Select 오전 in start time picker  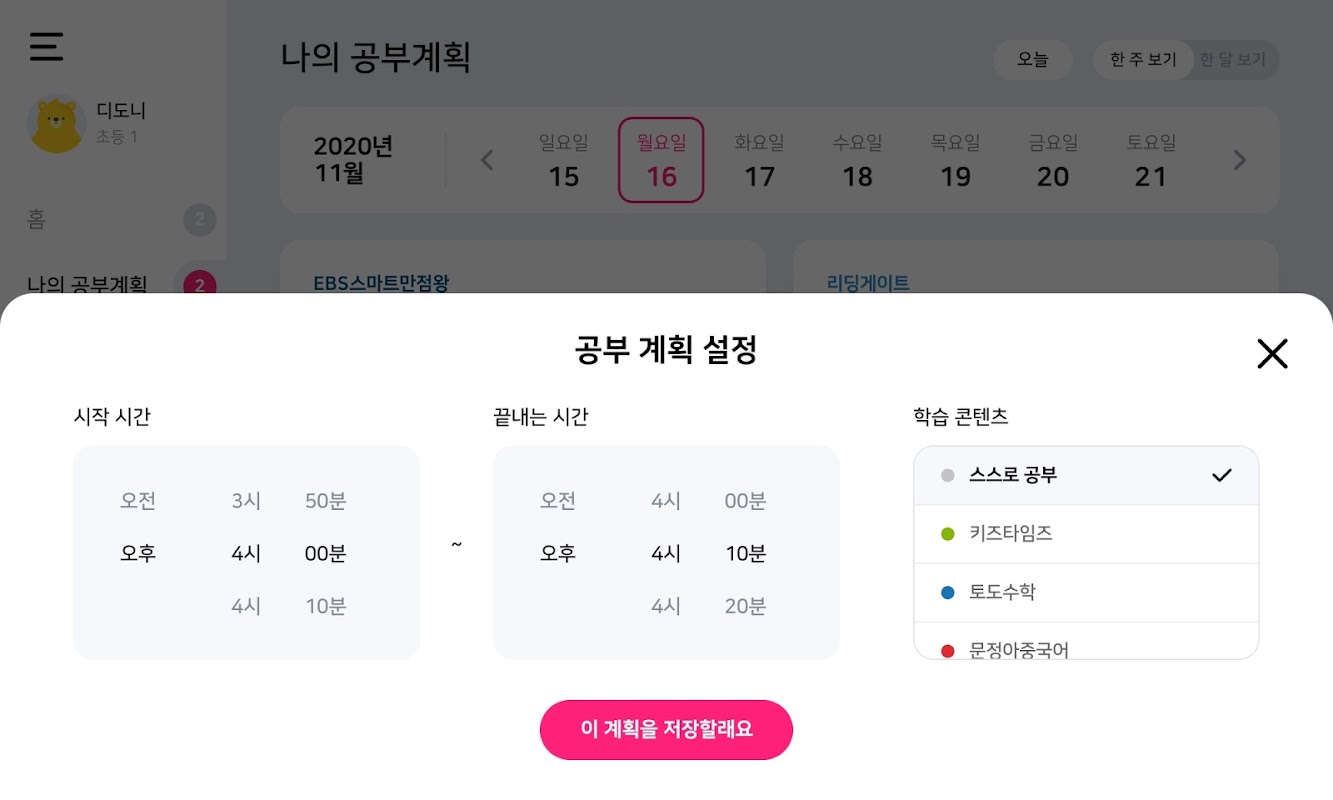pos(139,501)
